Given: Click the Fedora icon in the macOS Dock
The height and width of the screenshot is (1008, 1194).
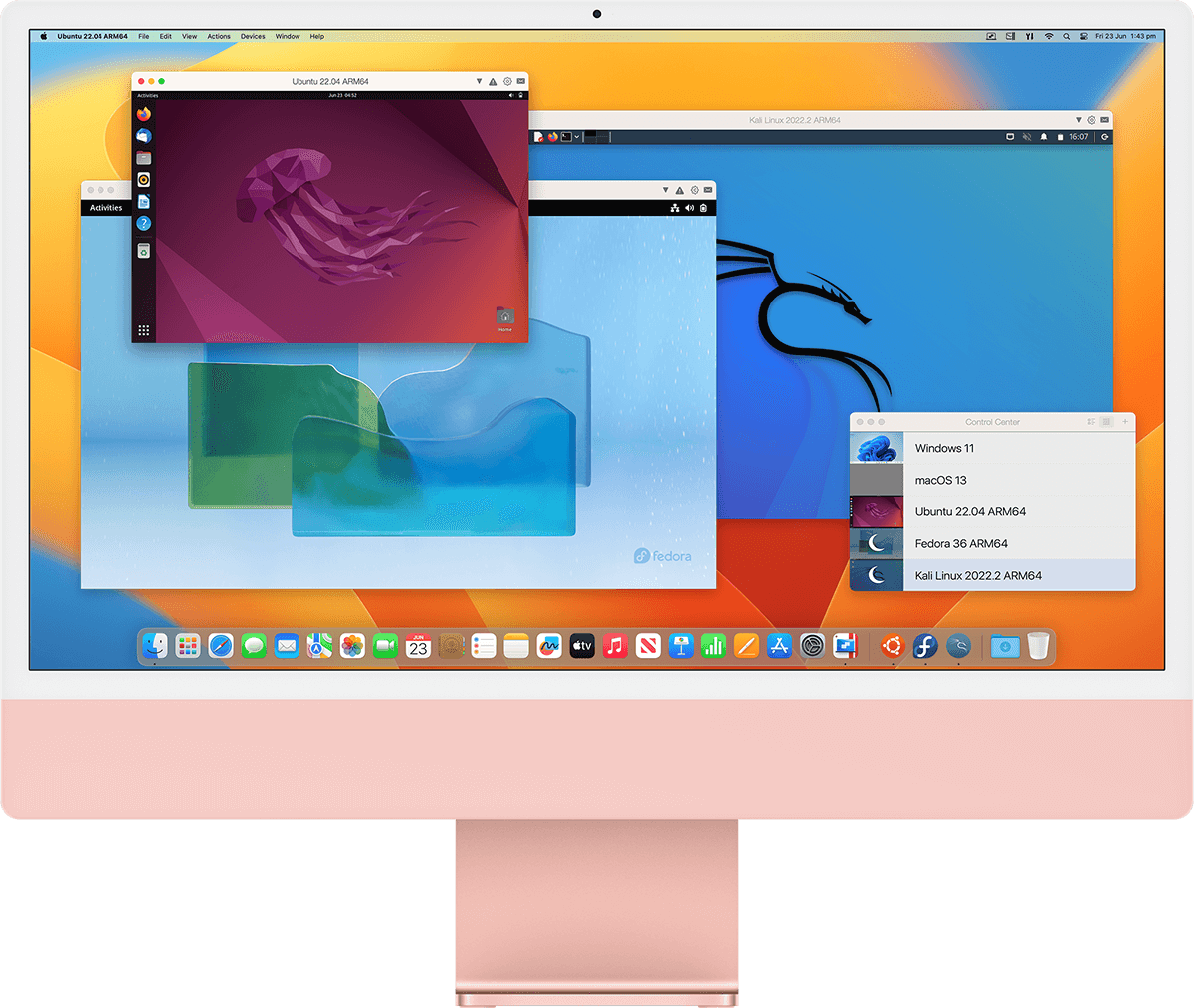Looking at the screenshot, I should [925, 646].
